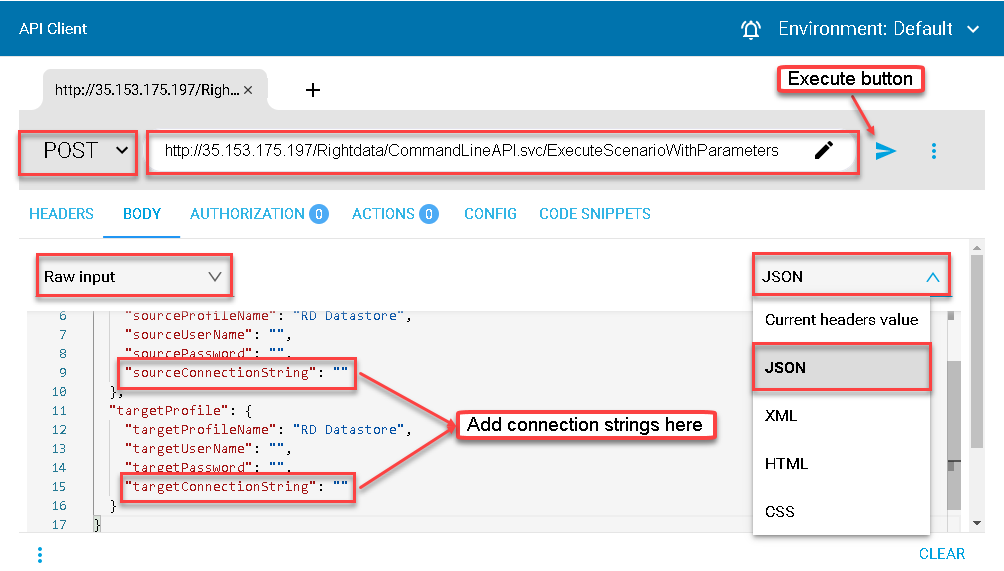Click the CLEAR button

tap(941, 554)
